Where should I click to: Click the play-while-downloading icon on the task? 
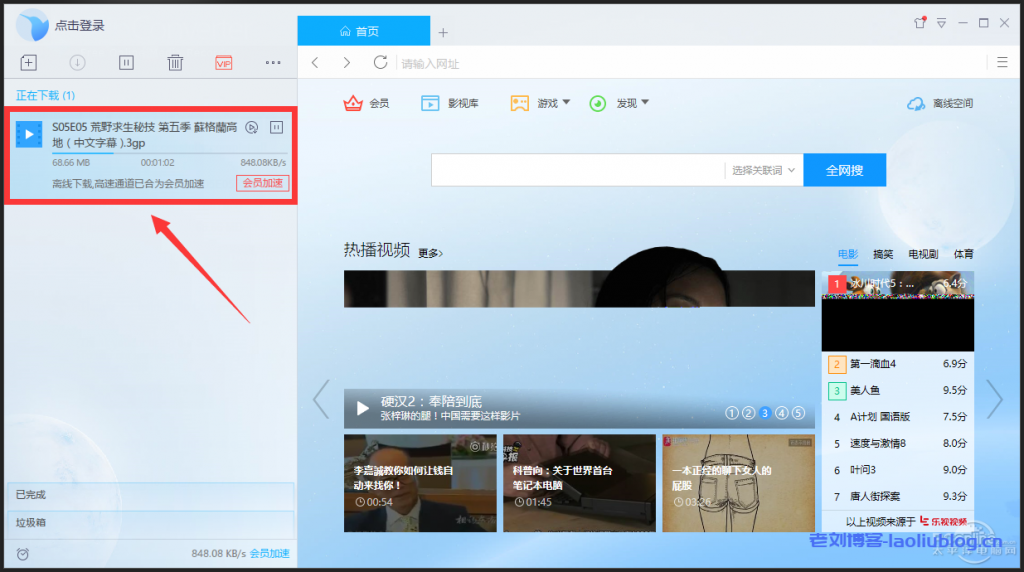point(252,127)
